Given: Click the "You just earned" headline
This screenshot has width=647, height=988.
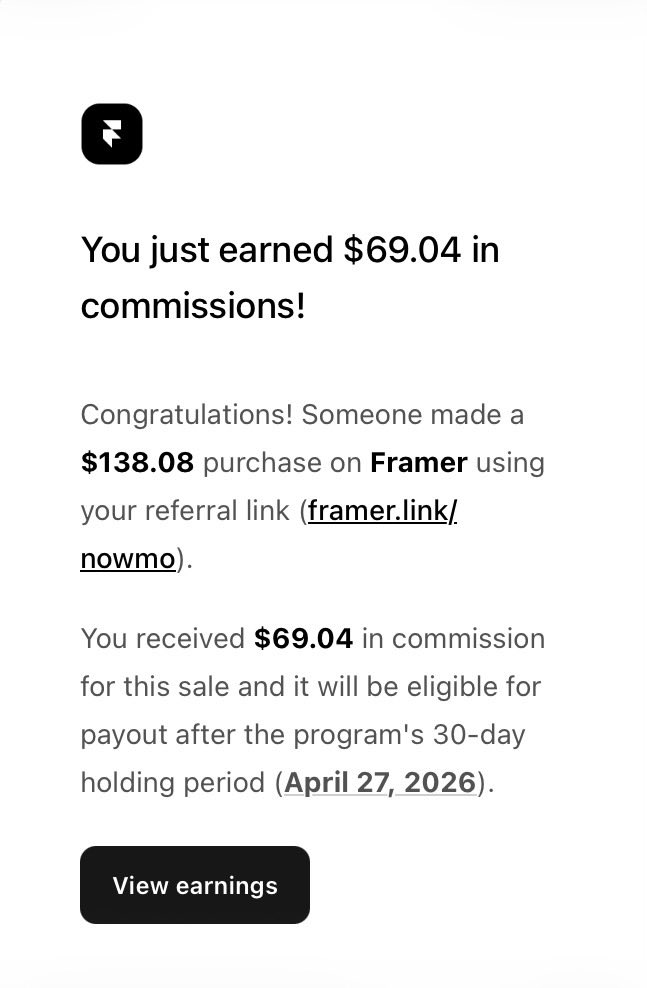Looking at the screenshot, I should pos(207,250).
